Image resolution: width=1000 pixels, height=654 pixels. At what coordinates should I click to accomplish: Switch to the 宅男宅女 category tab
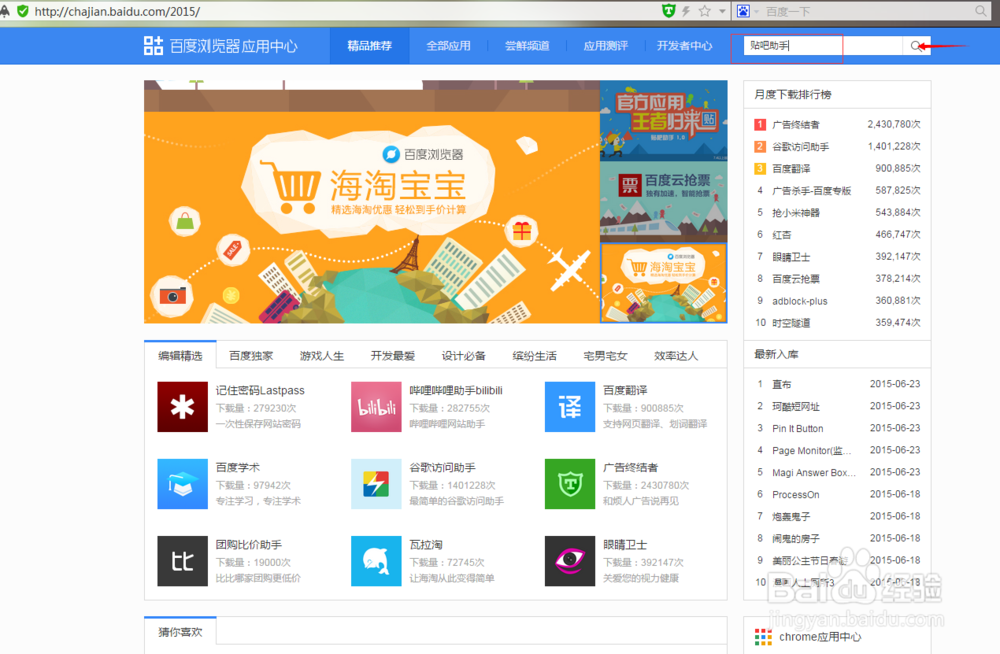coord(605,355)
